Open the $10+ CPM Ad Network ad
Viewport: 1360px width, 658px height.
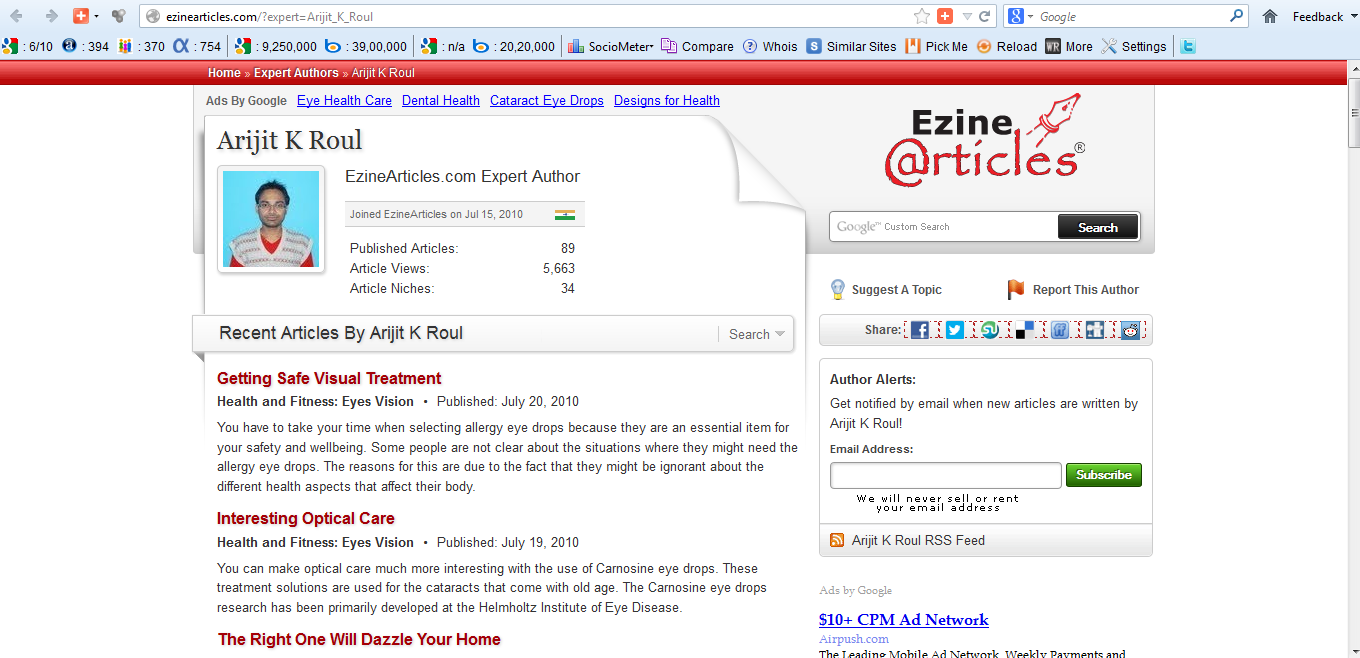pos(904,620)
